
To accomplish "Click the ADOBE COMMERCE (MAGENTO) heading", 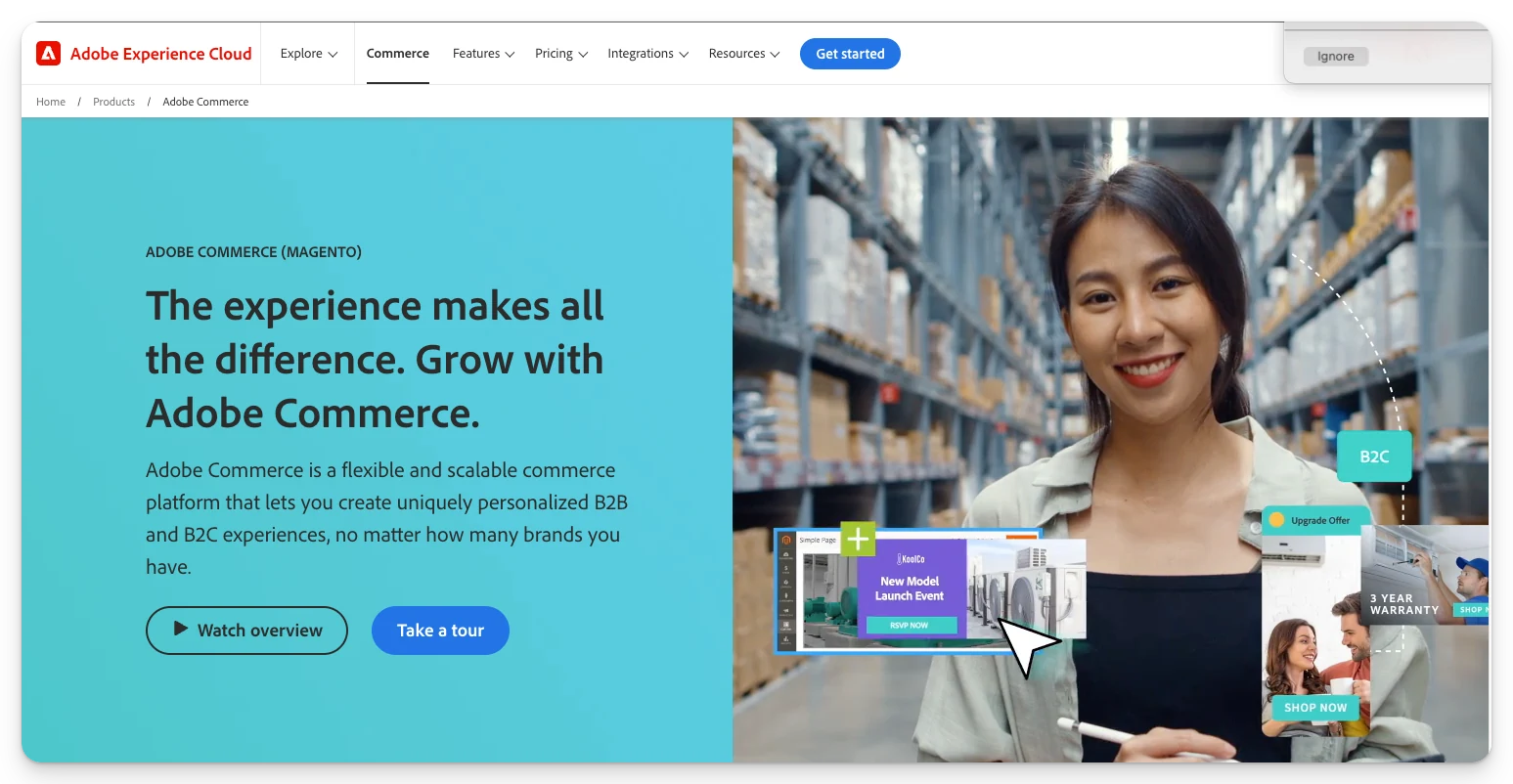I will [x=253, y=252].
